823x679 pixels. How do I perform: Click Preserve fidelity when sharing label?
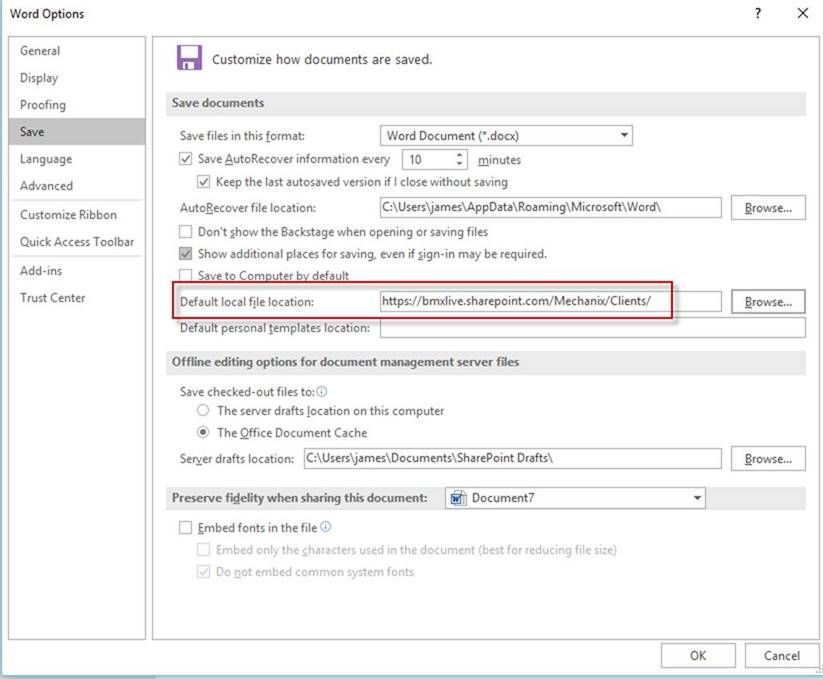click(x=300, y=498)
